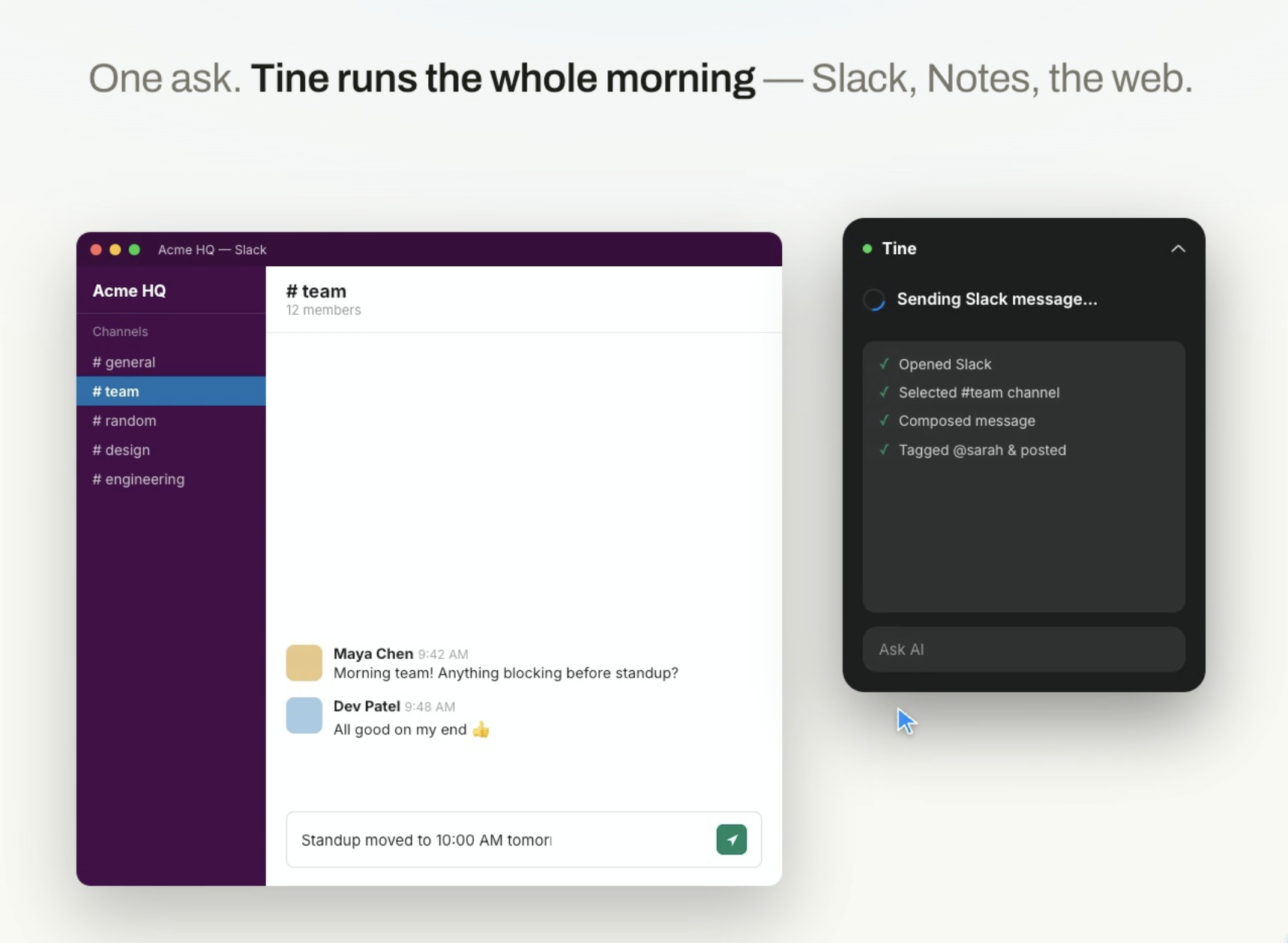This screenshot has height=943, width=1288.
Task: Click the Selected #team channel checkmark icon
Action: point(884,392)
